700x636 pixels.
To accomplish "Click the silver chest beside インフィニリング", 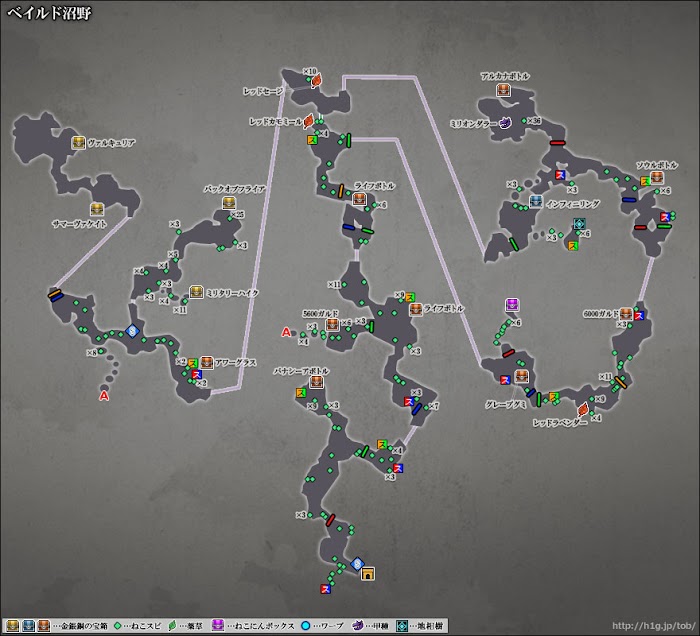I will tap(536, 202).
